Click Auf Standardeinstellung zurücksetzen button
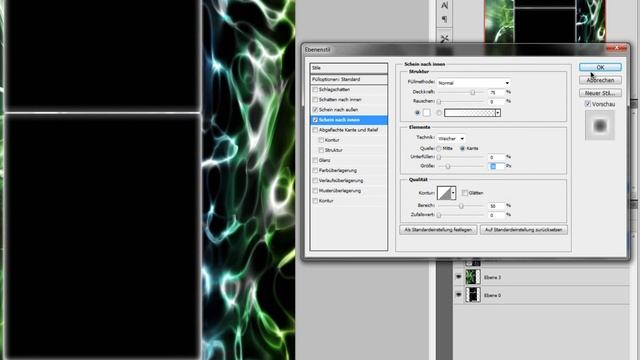The image size is (640, 360). tap(523, 230)
